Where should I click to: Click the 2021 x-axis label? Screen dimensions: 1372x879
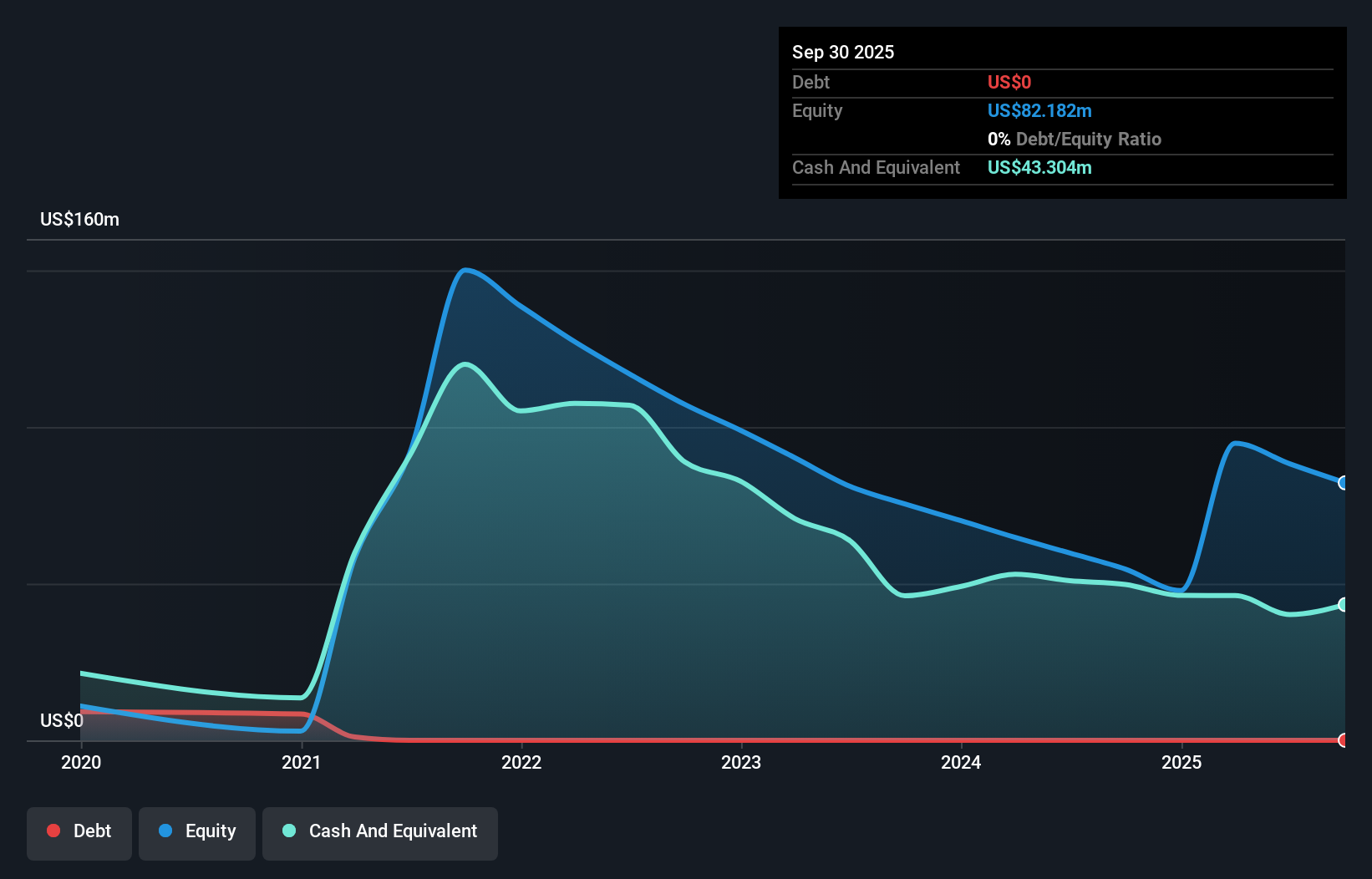(302, 762)
